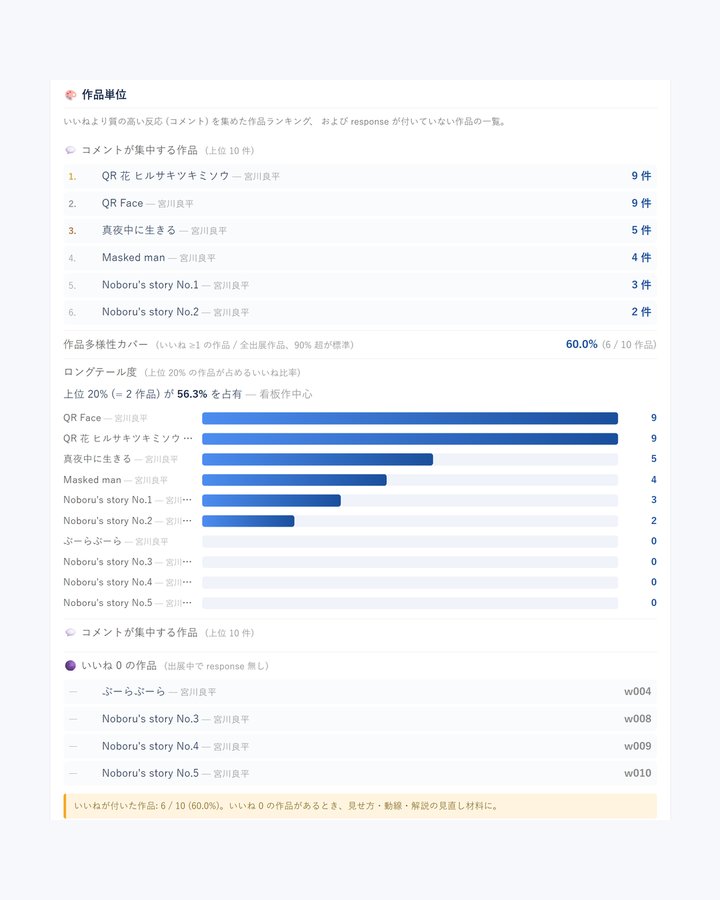
Task: Click the speech bubble icon above the ranking
Action: tap(70, 150)
